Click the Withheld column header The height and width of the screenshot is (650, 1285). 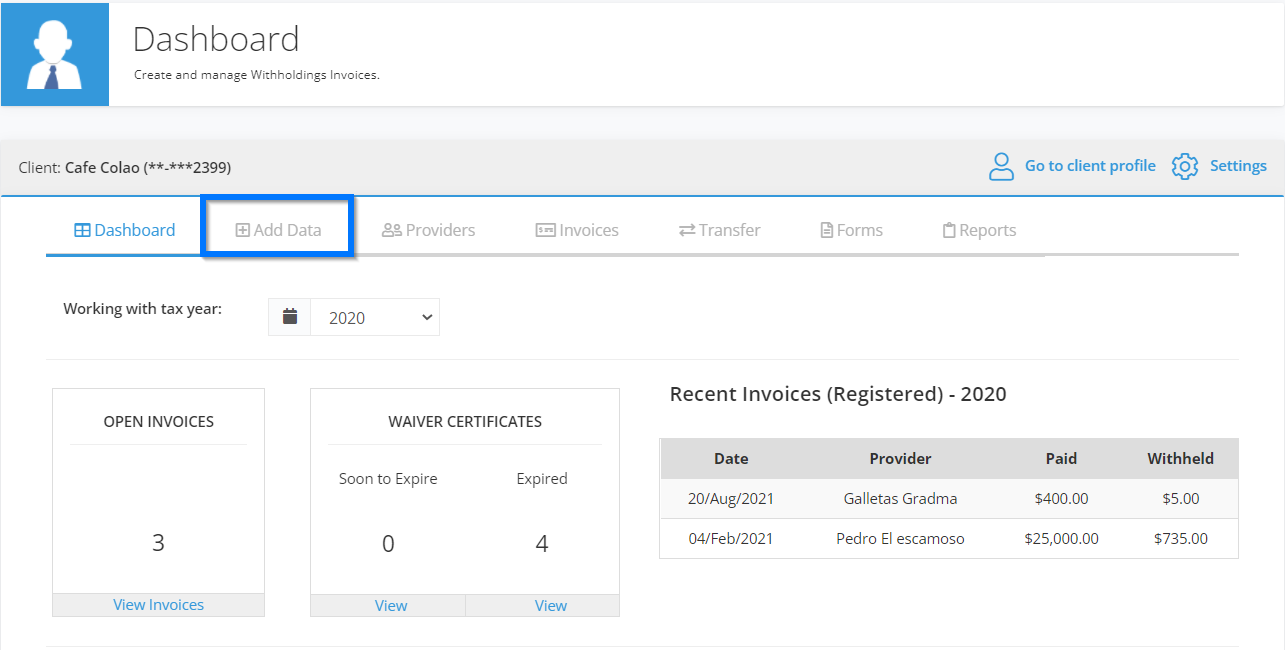(1180, 459)
